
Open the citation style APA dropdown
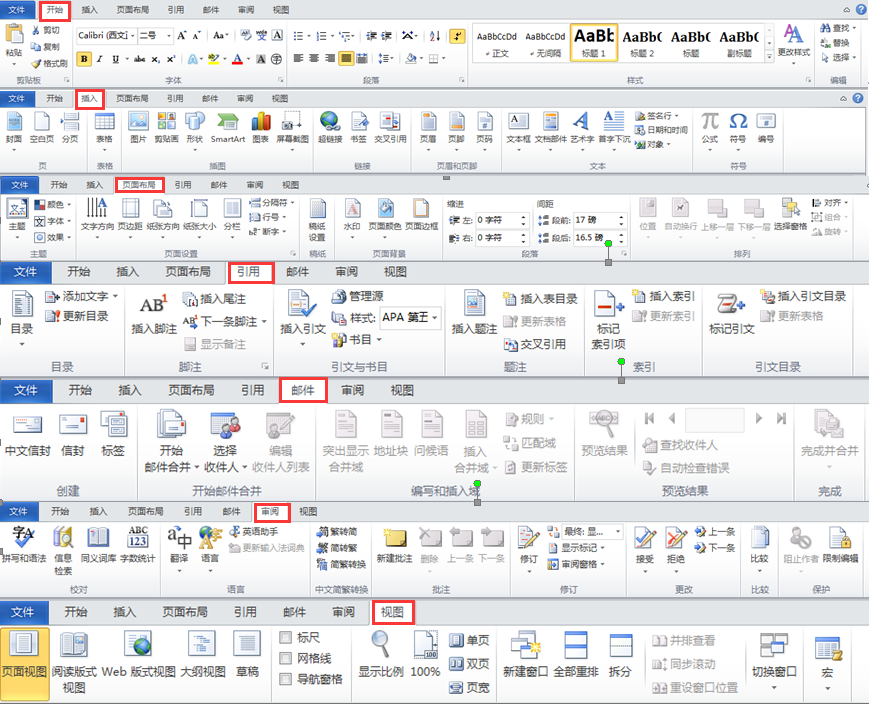click(435, 318)
